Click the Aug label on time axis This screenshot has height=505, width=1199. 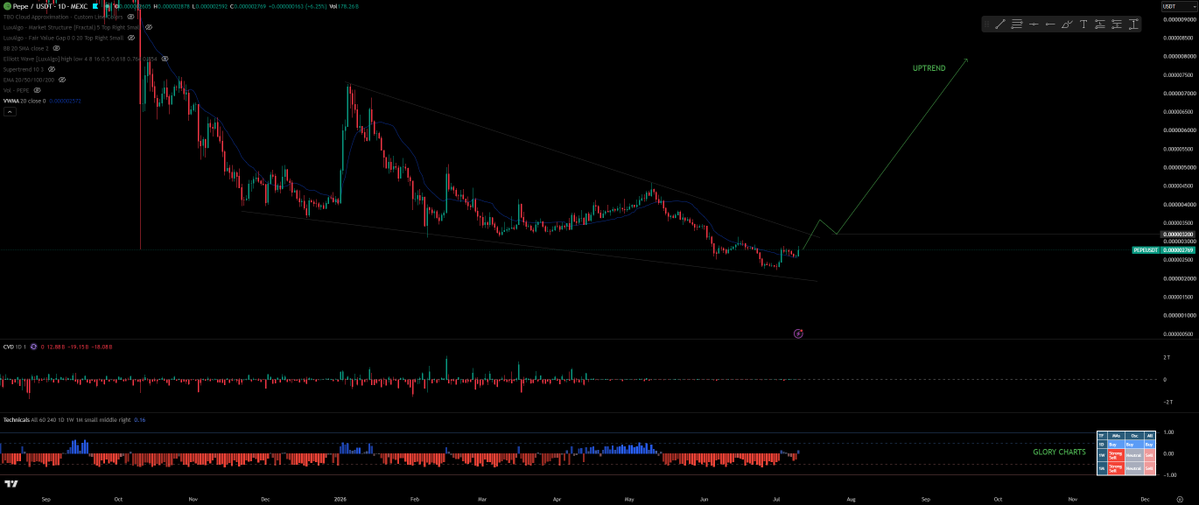coord(851,499)
